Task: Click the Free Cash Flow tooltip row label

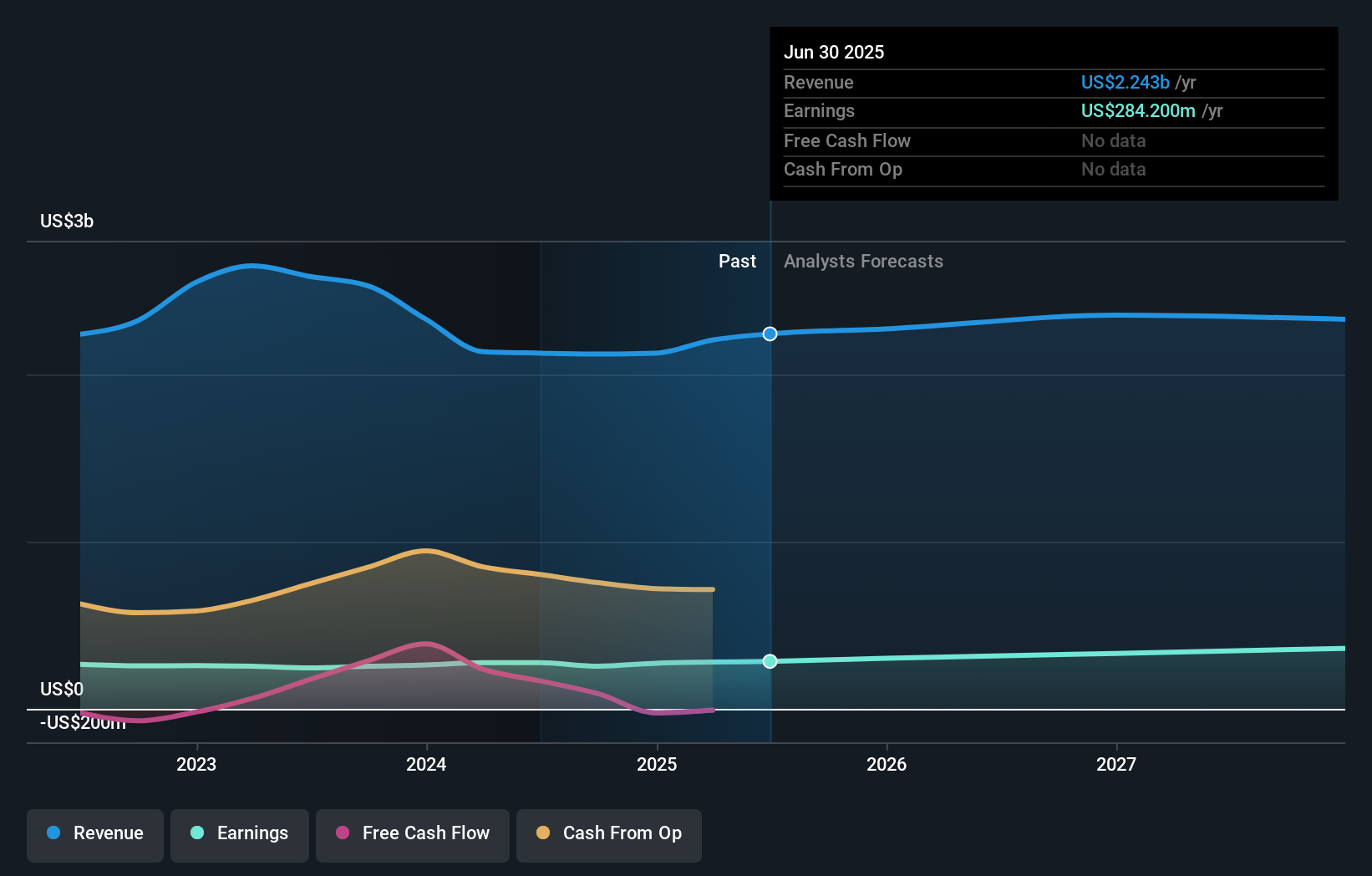Action: (847, 140)
